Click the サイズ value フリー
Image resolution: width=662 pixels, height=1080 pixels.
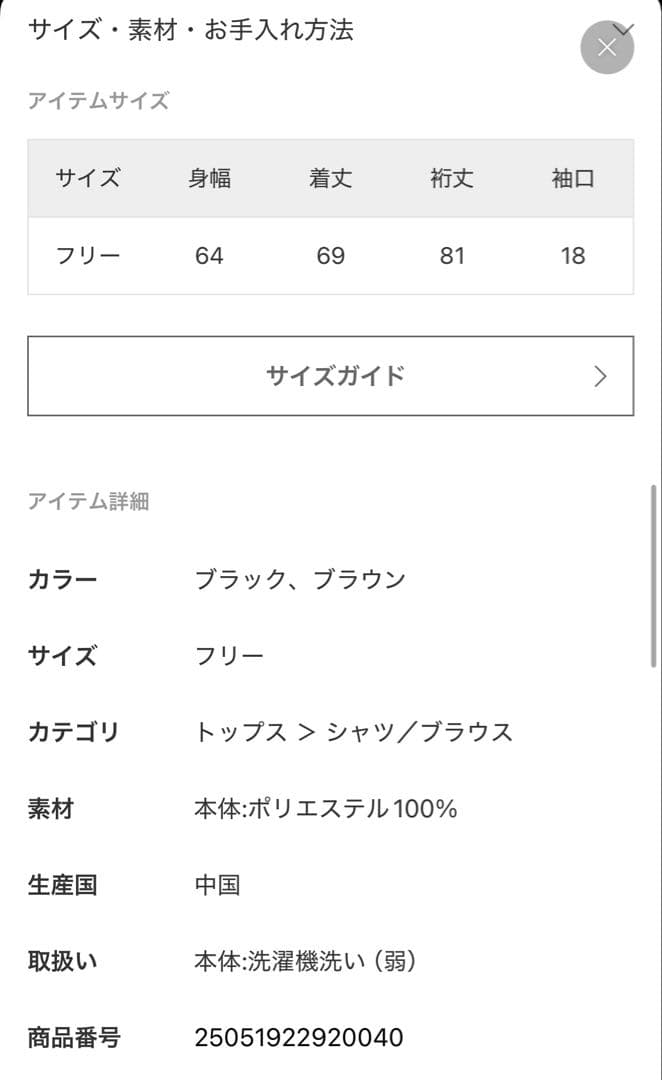coord(230,655)
